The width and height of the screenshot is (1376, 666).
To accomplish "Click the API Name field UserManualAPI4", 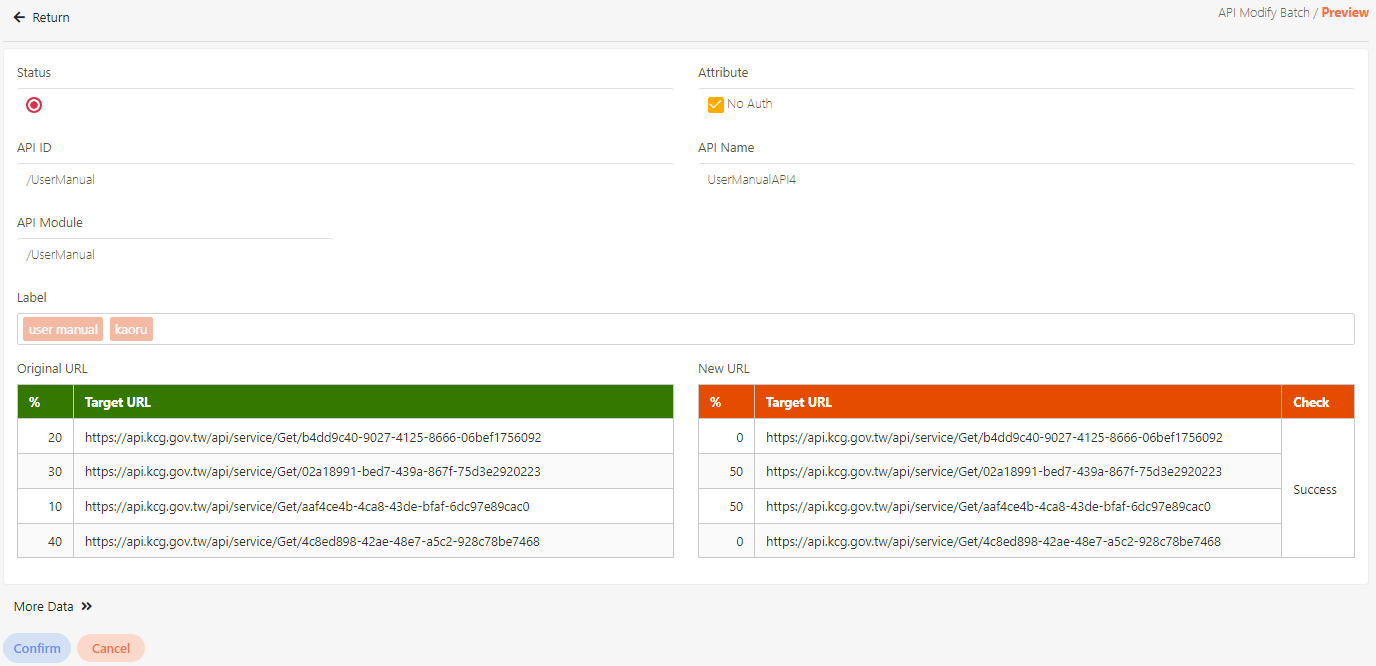I will point(751,180).
